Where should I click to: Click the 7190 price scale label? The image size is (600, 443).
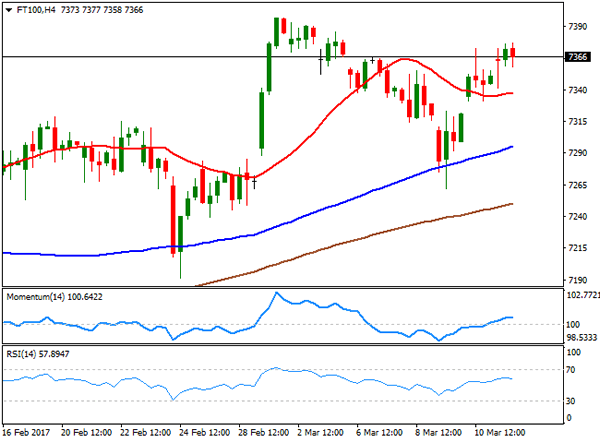tap(577, 280)
